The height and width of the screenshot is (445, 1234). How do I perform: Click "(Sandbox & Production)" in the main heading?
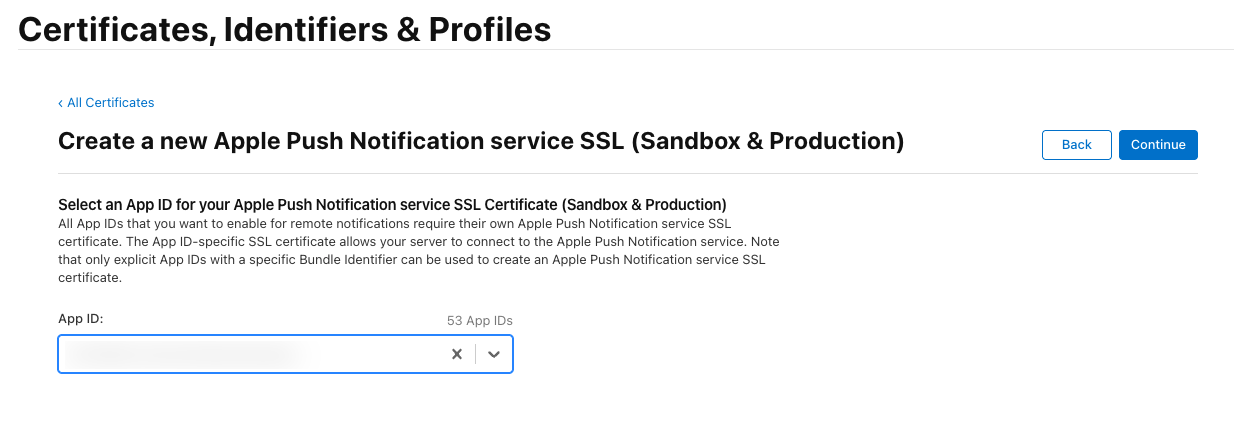click(767, 142)
